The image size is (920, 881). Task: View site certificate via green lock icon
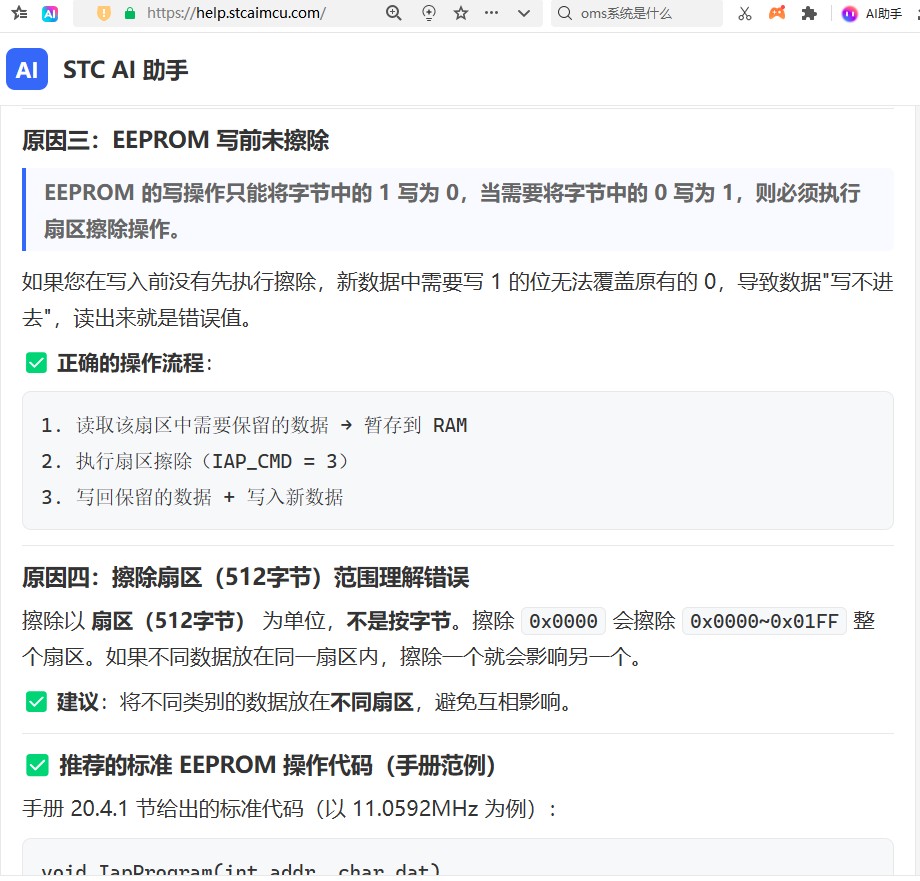pos(130,13)
